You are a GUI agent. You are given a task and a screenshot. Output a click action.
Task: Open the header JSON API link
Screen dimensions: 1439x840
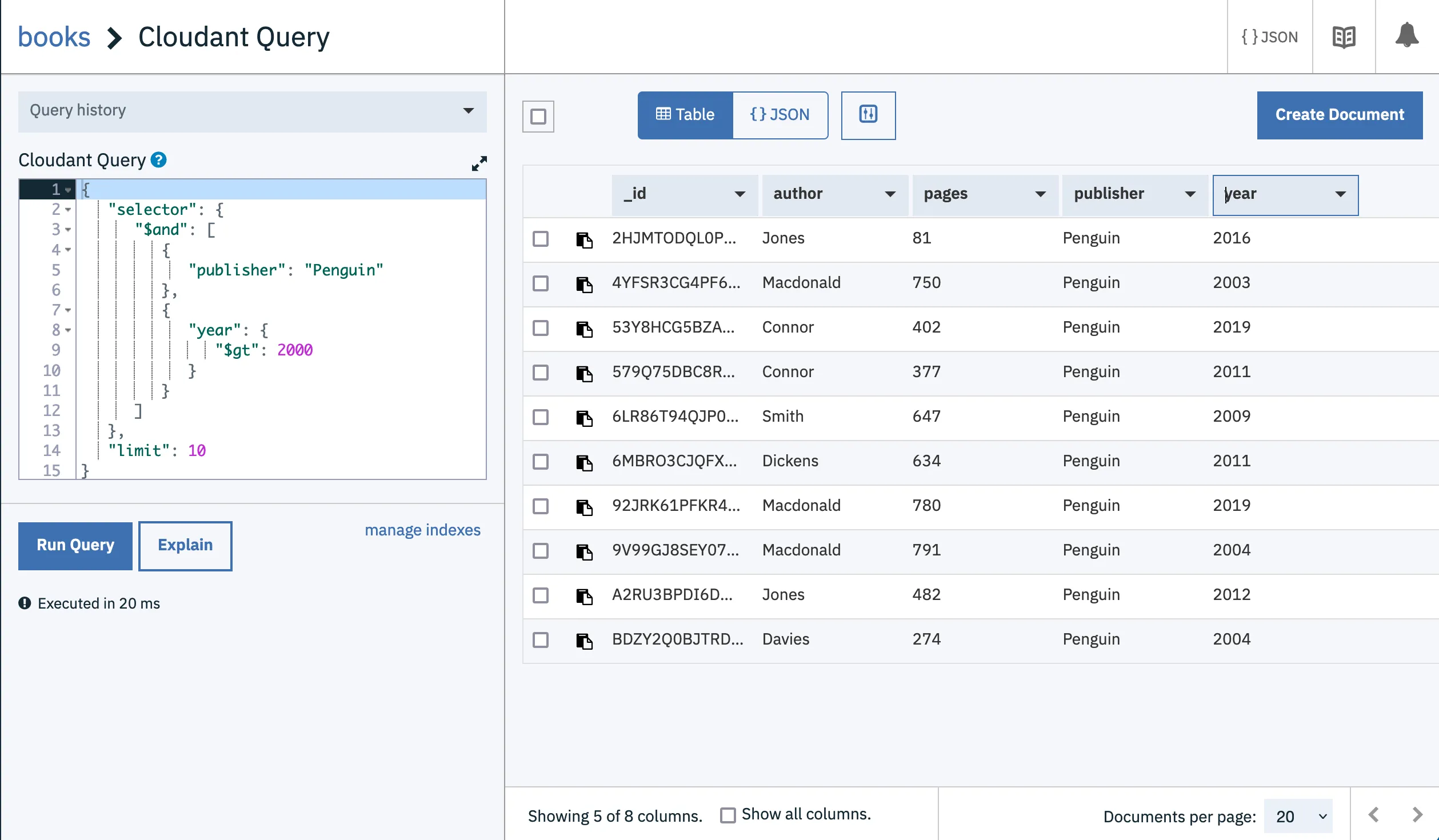(x=1270, y=37)
